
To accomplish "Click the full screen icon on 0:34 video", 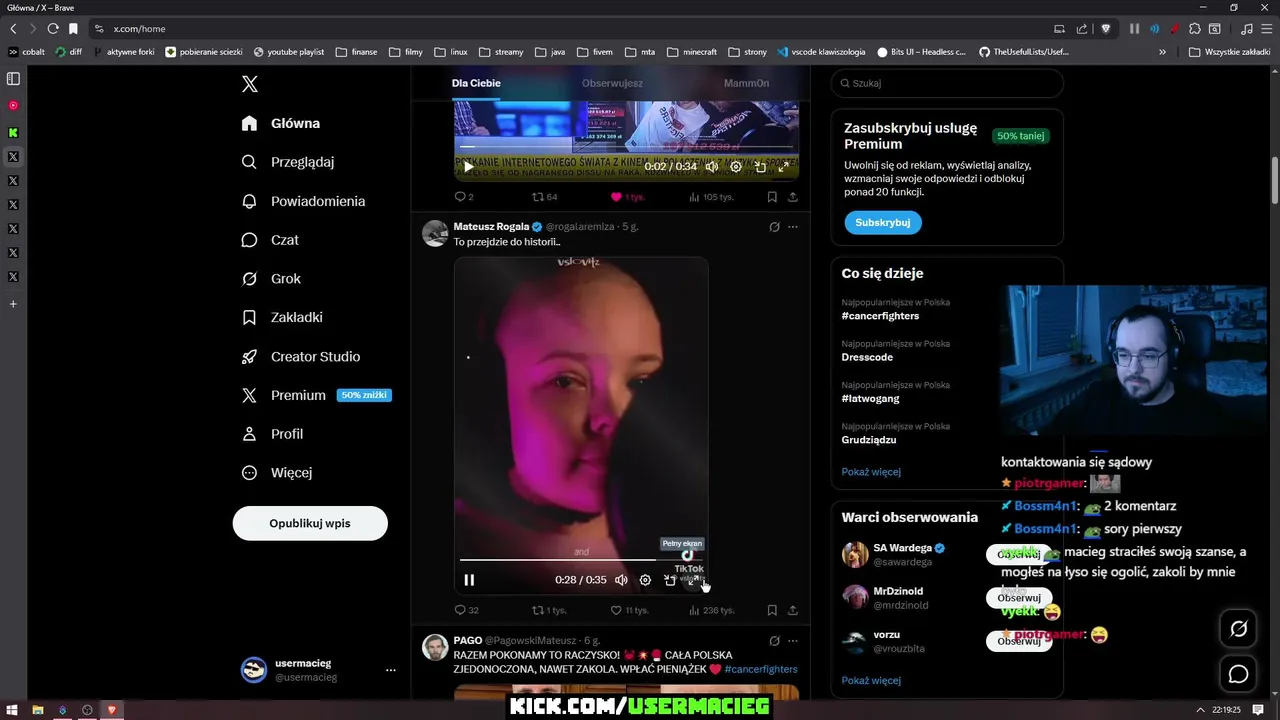I will 784,167.
